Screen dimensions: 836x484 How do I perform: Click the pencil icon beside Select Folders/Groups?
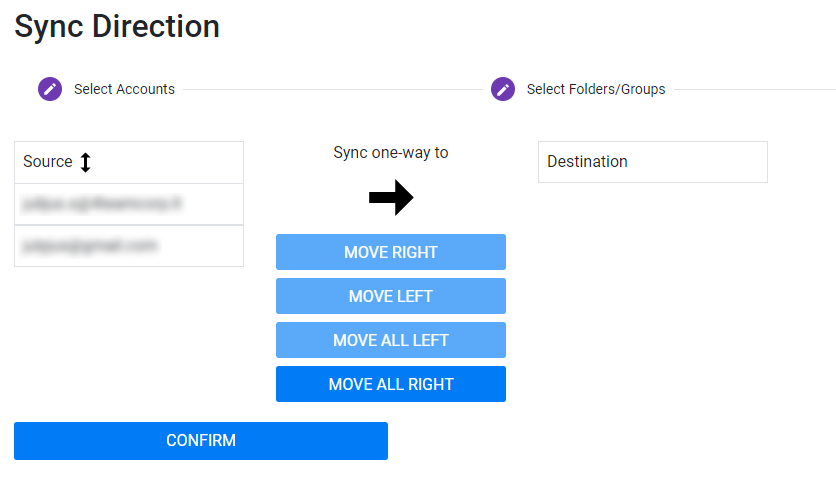click(x=503, y=89)
